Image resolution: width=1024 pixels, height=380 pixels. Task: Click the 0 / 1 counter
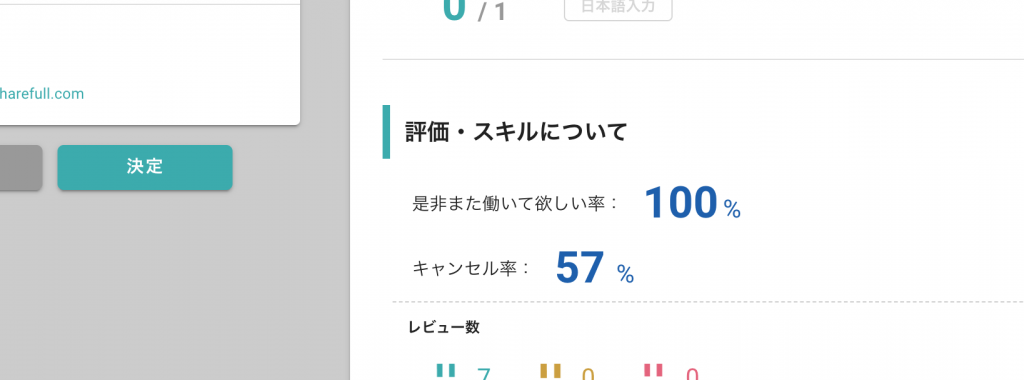(x=474, y=10)
